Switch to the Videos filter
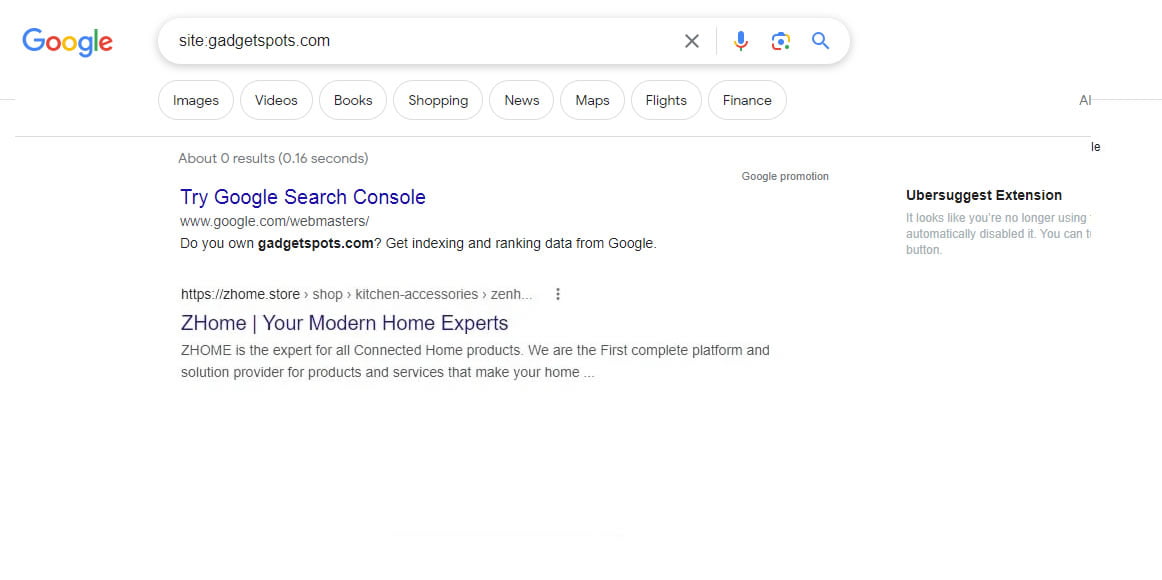 276,100
